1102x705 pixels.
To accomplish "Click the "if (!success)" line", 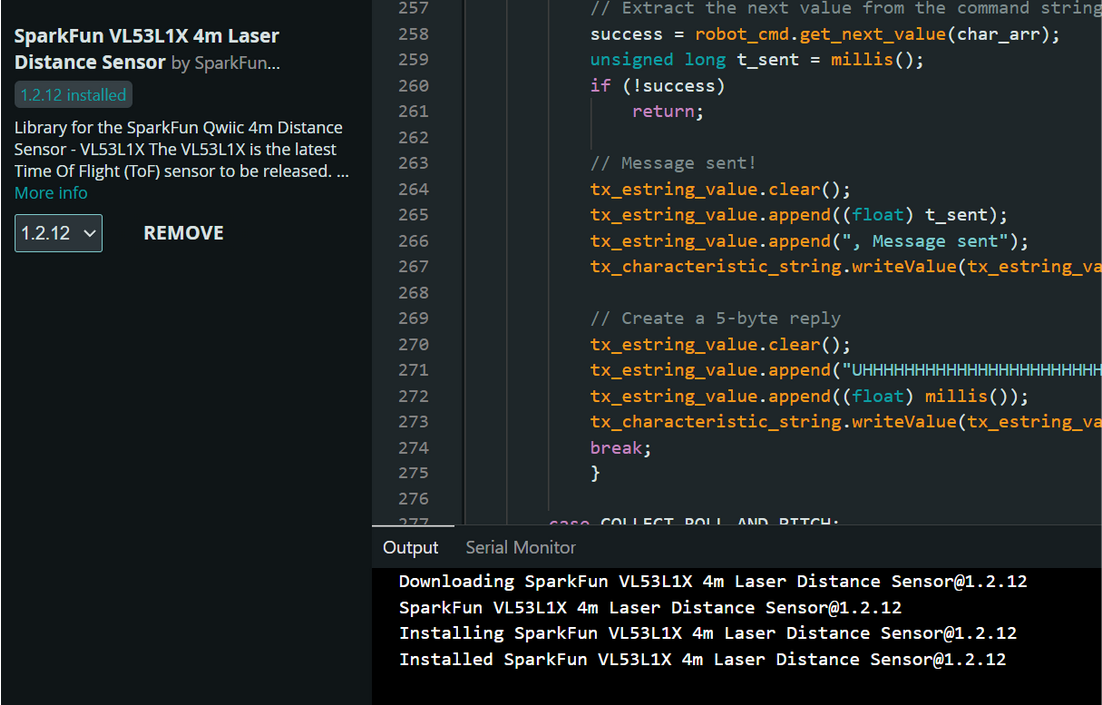I will point(657,86).
